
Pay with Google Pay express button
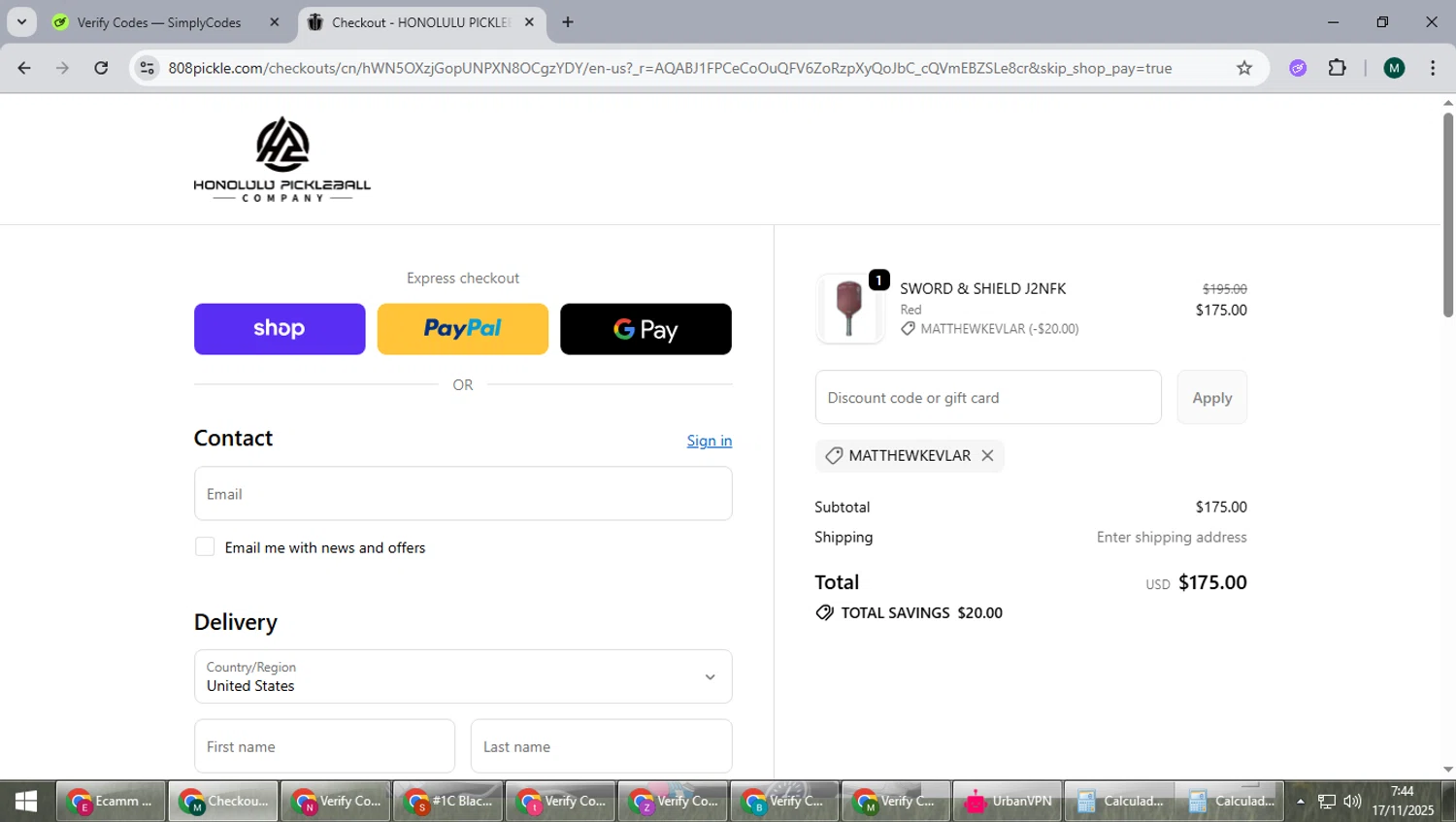click(x=645, y=329)
